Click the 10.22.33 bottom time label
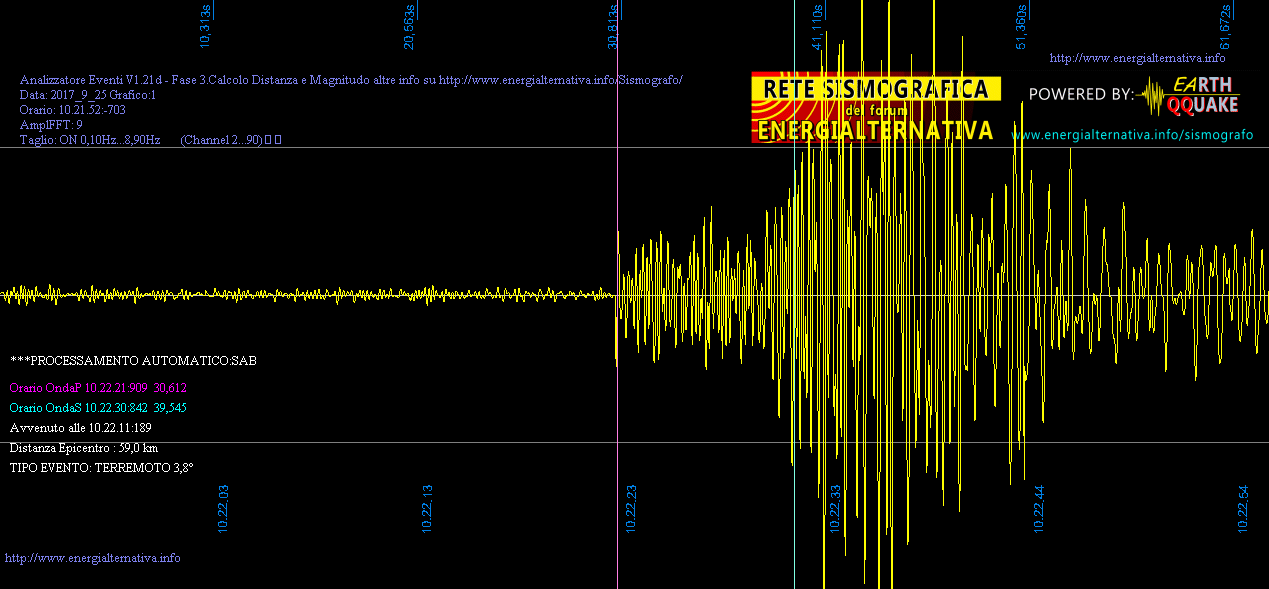The image size is (1269, 589). 836,509
